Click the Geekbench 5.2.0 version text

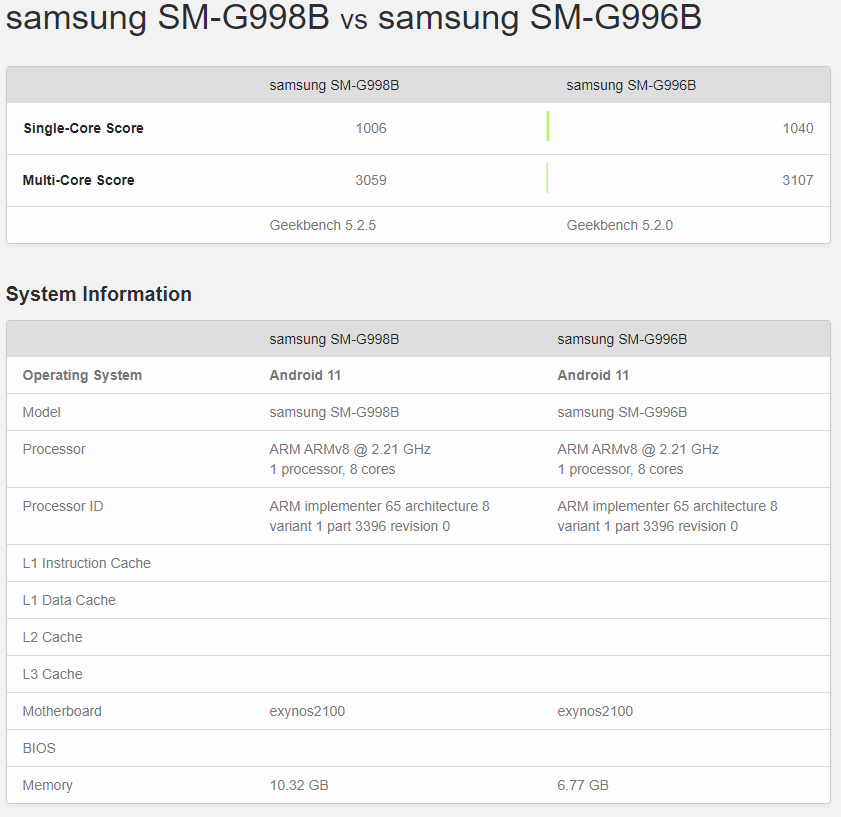[x=619, y=225]
